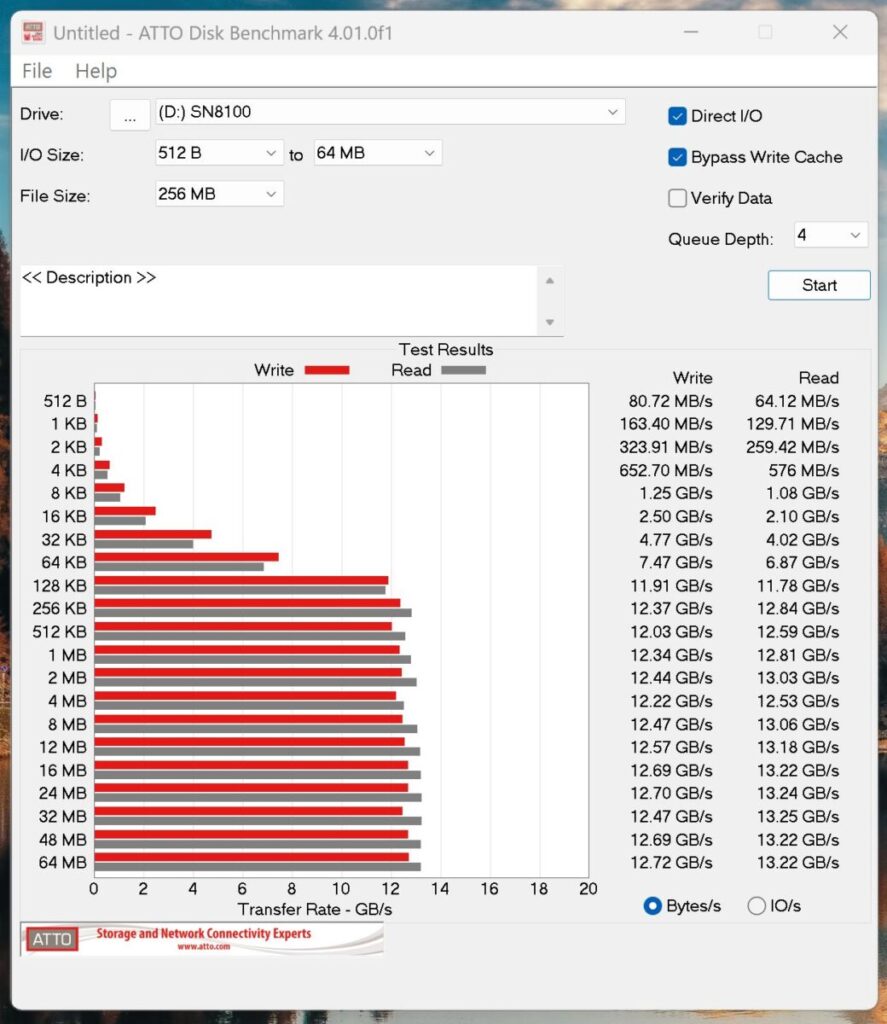
Task: Click the Transfer Rate - GB/s axis label
Action: click(315, 909)
